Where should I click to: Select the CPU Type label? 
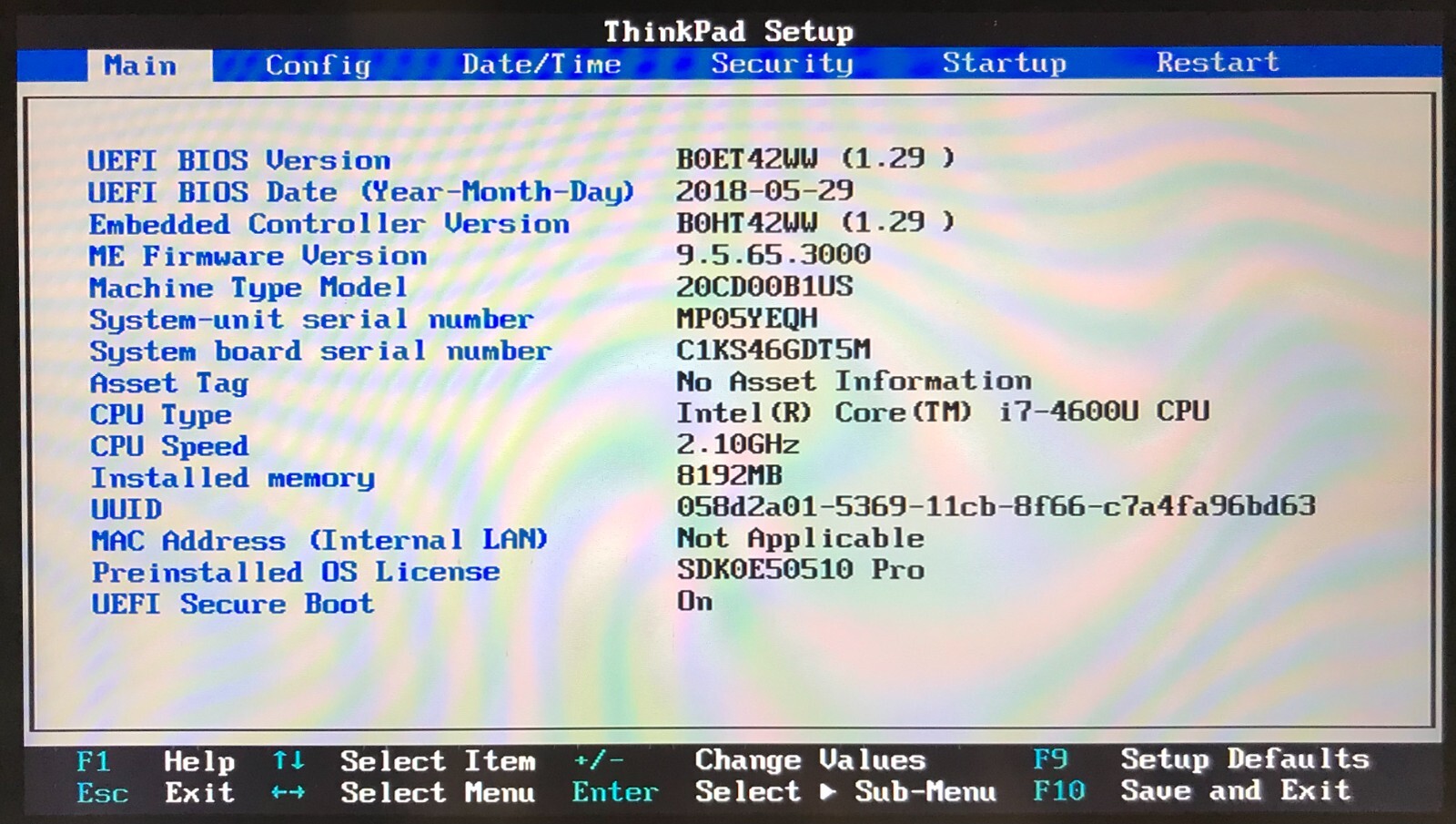pyautogui.click(x=161, y=415)
